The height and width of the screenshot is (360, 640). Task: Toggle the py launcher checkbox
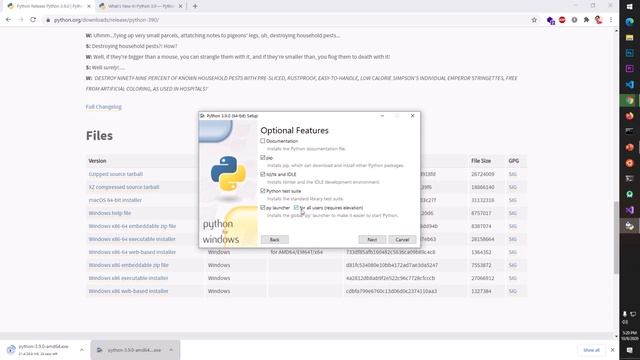point(263,208)
